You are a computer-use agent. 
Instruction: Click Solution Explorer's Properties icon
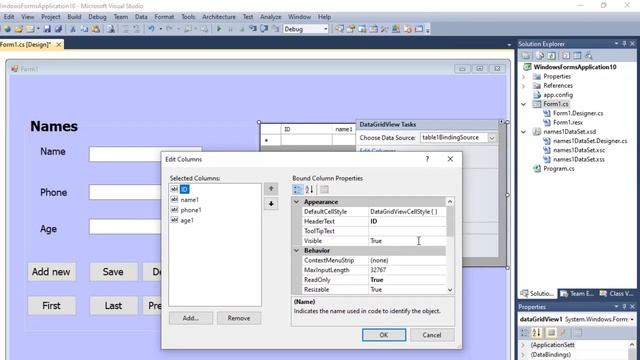click(x=526, y=55)
